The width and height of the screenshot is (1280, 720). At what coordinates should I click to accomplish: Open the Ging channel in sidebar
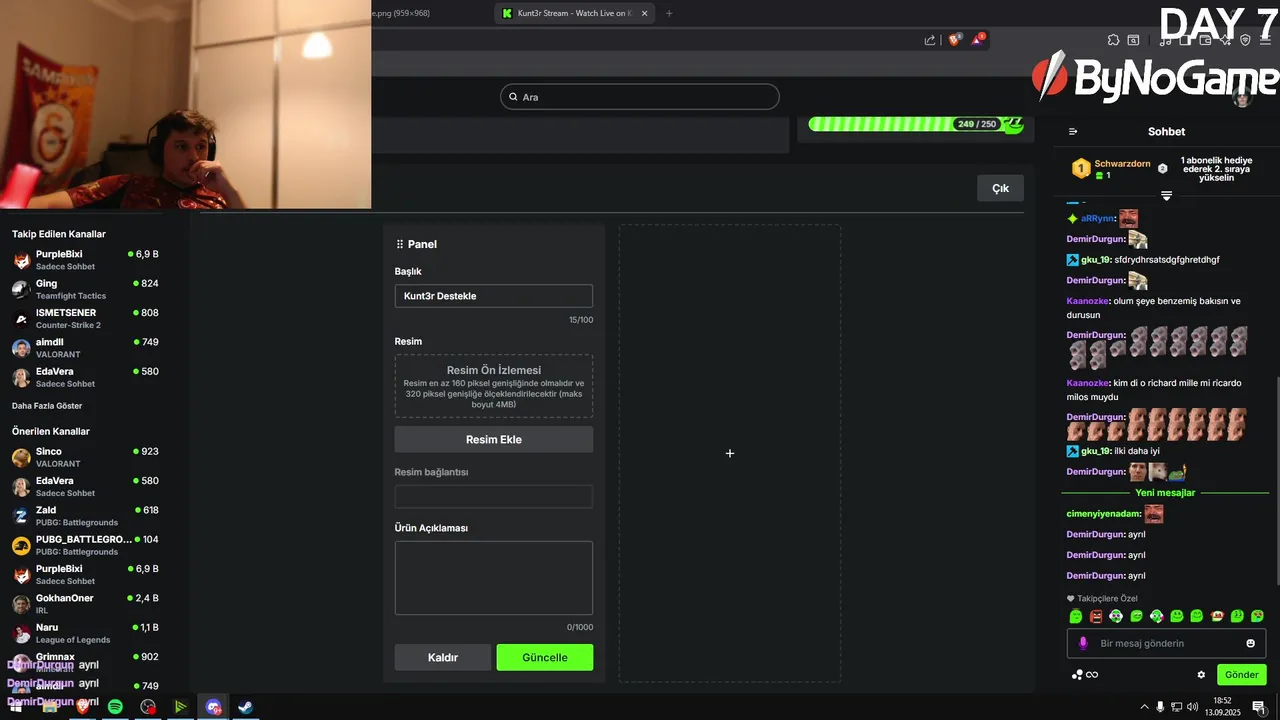(85, 289)
